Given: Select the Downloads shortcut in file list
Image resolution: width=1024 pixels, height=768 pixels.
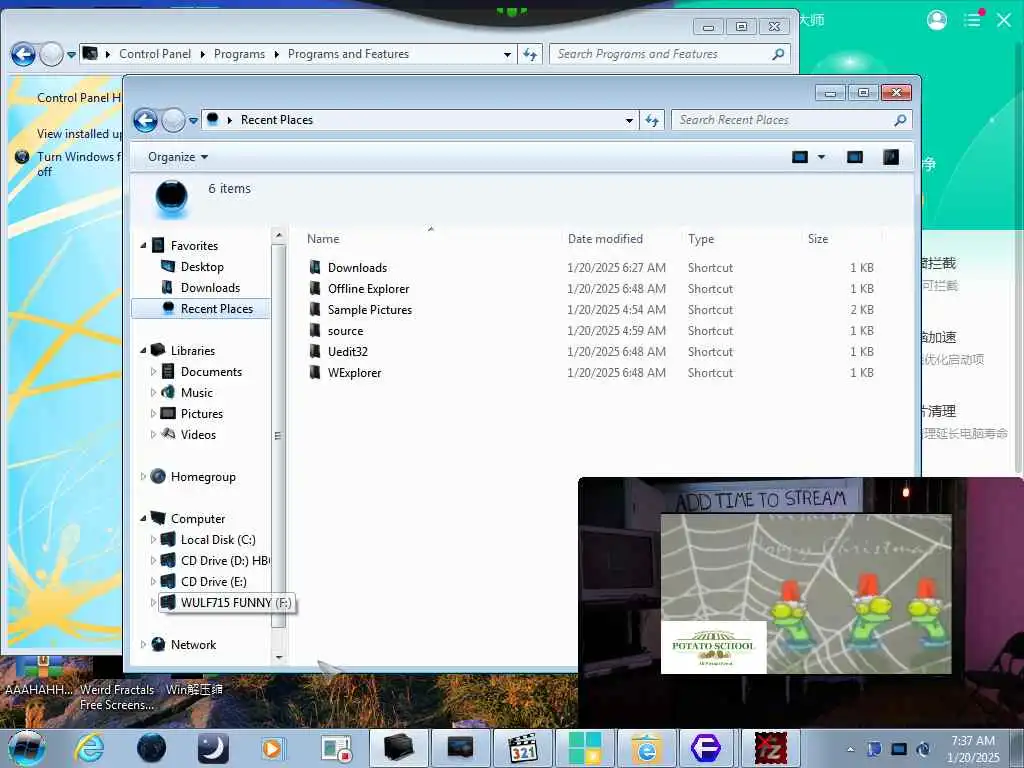Looking at the screenshot, I should [x=357, y=268].
